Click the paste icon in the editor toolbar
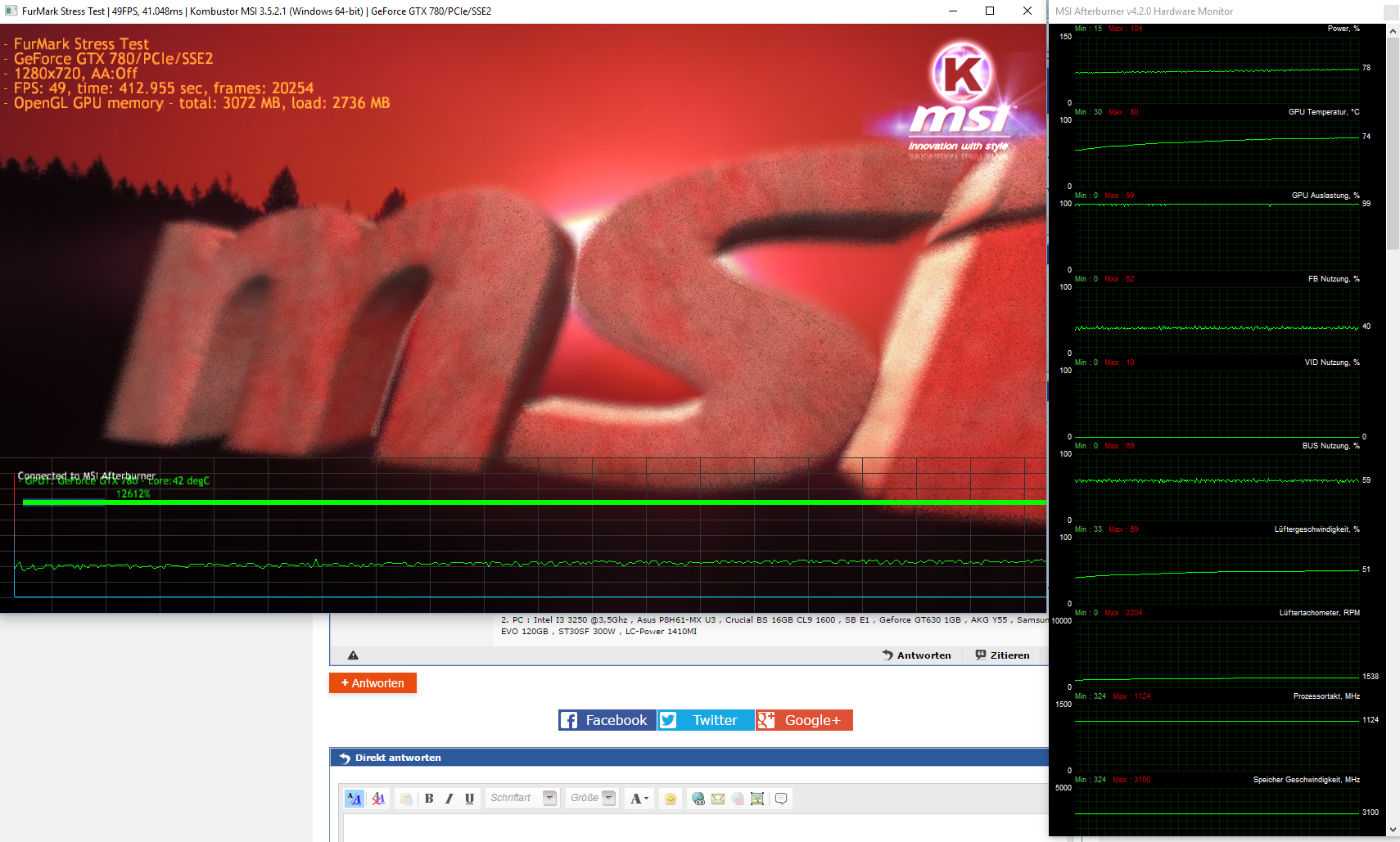The image size is (1400, 842). (406, 799)
